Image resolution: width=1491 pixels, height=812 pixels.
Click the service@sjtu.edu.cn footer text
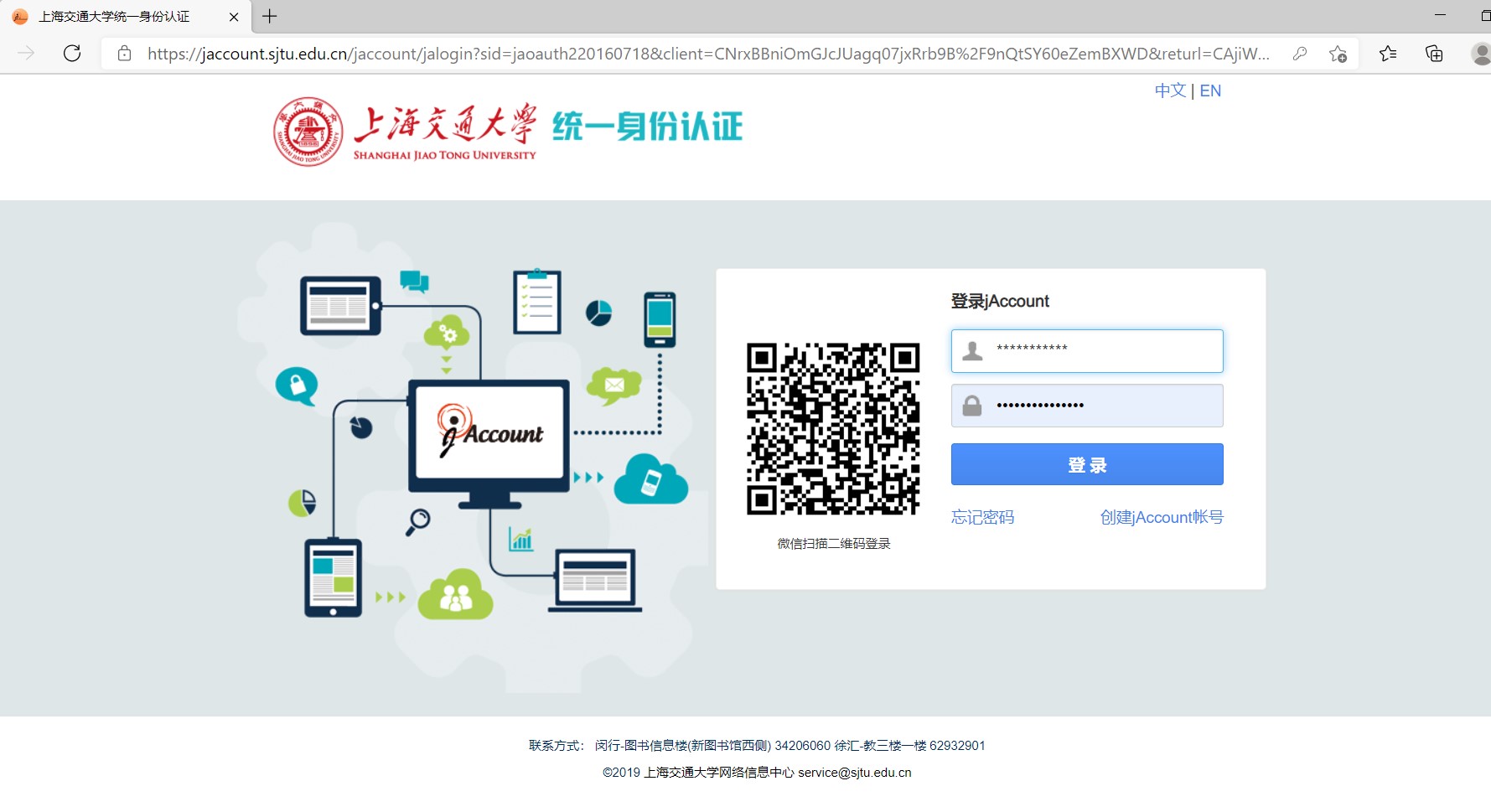[x=855, y=773]
